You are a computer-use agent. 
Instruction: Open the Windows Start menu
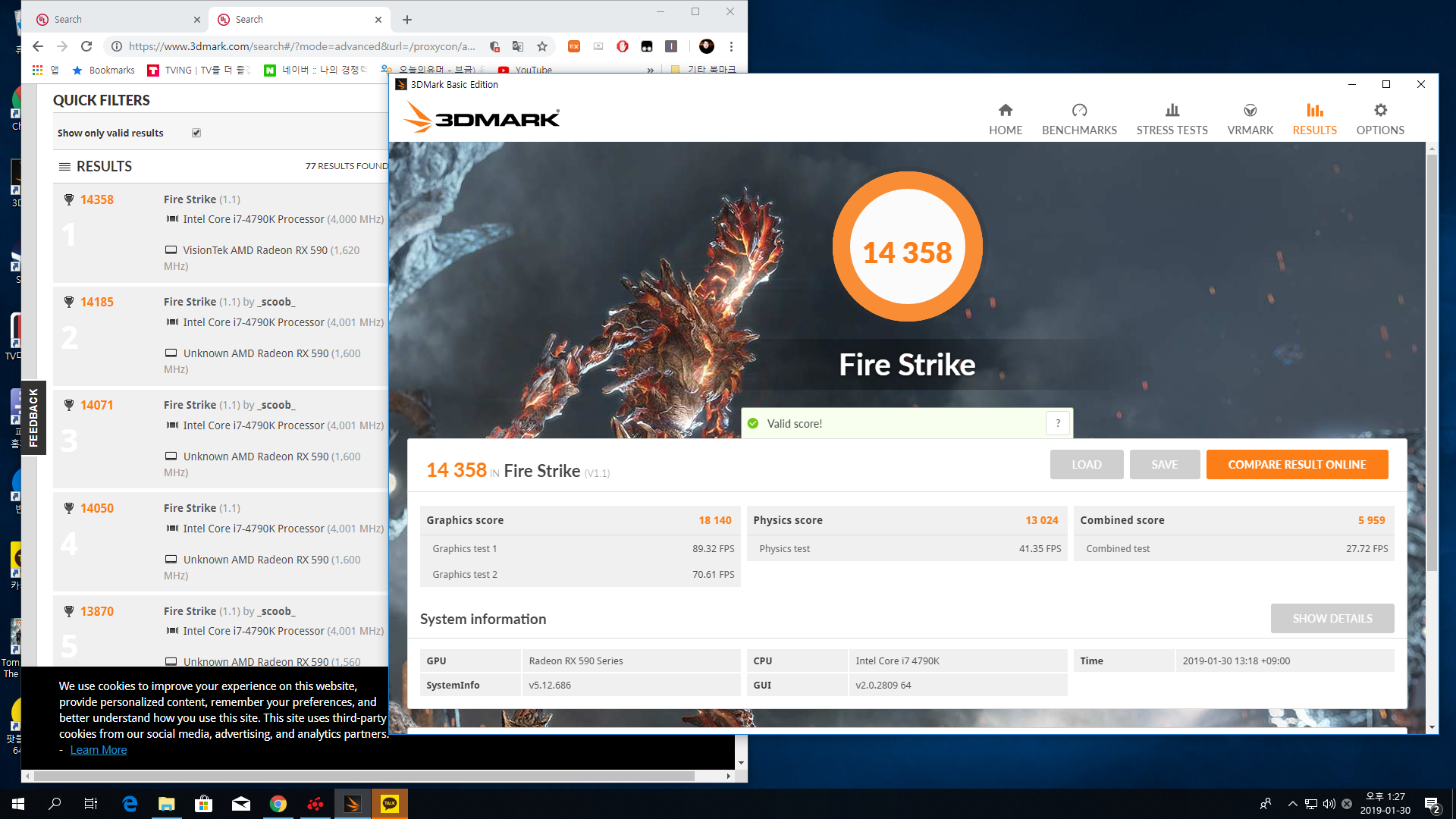click(x=18, y=804)
